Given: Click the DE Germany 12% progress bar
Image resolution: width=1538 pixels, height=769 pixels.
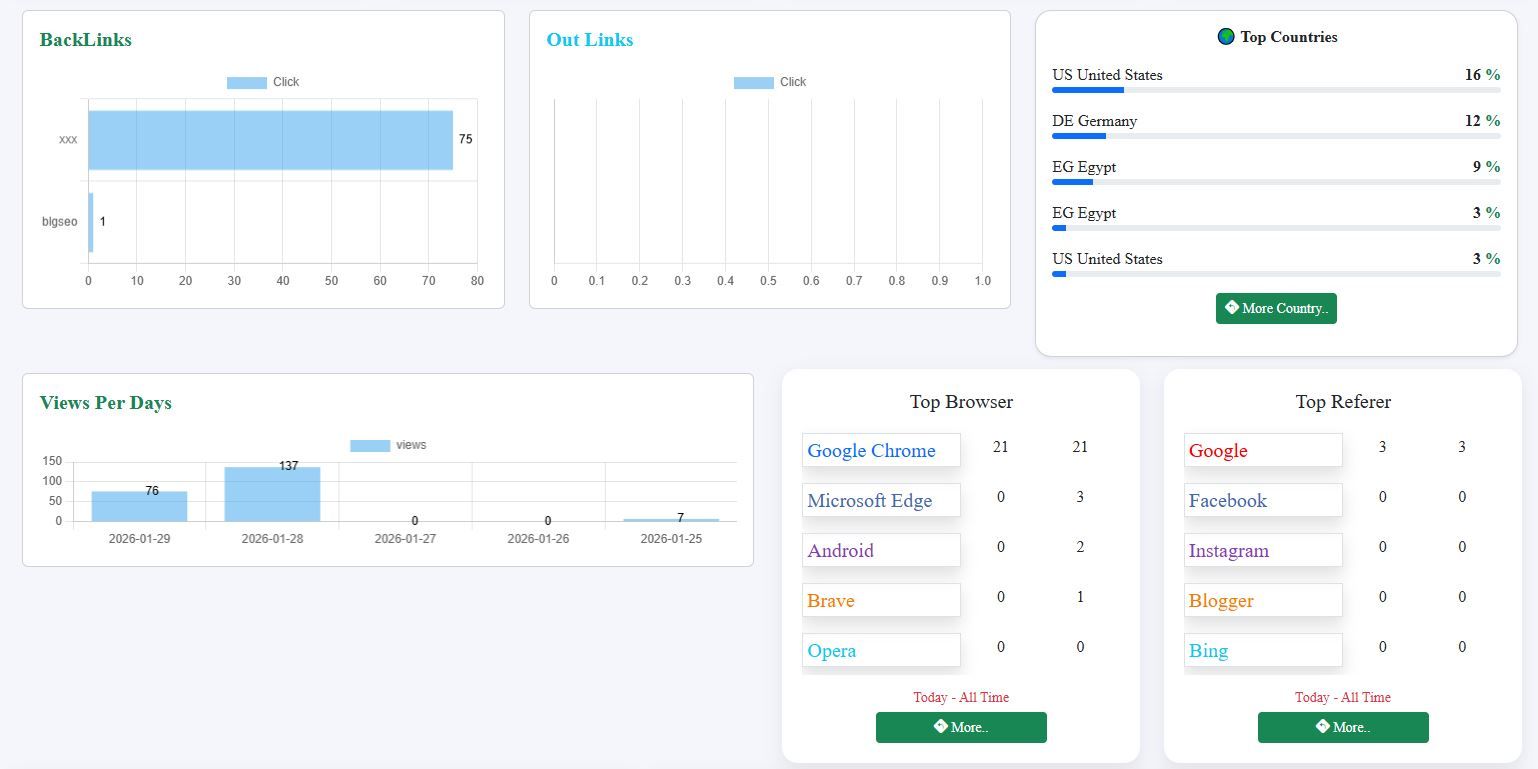Looking at the screenshot, I should click(x=1276, y=136).
